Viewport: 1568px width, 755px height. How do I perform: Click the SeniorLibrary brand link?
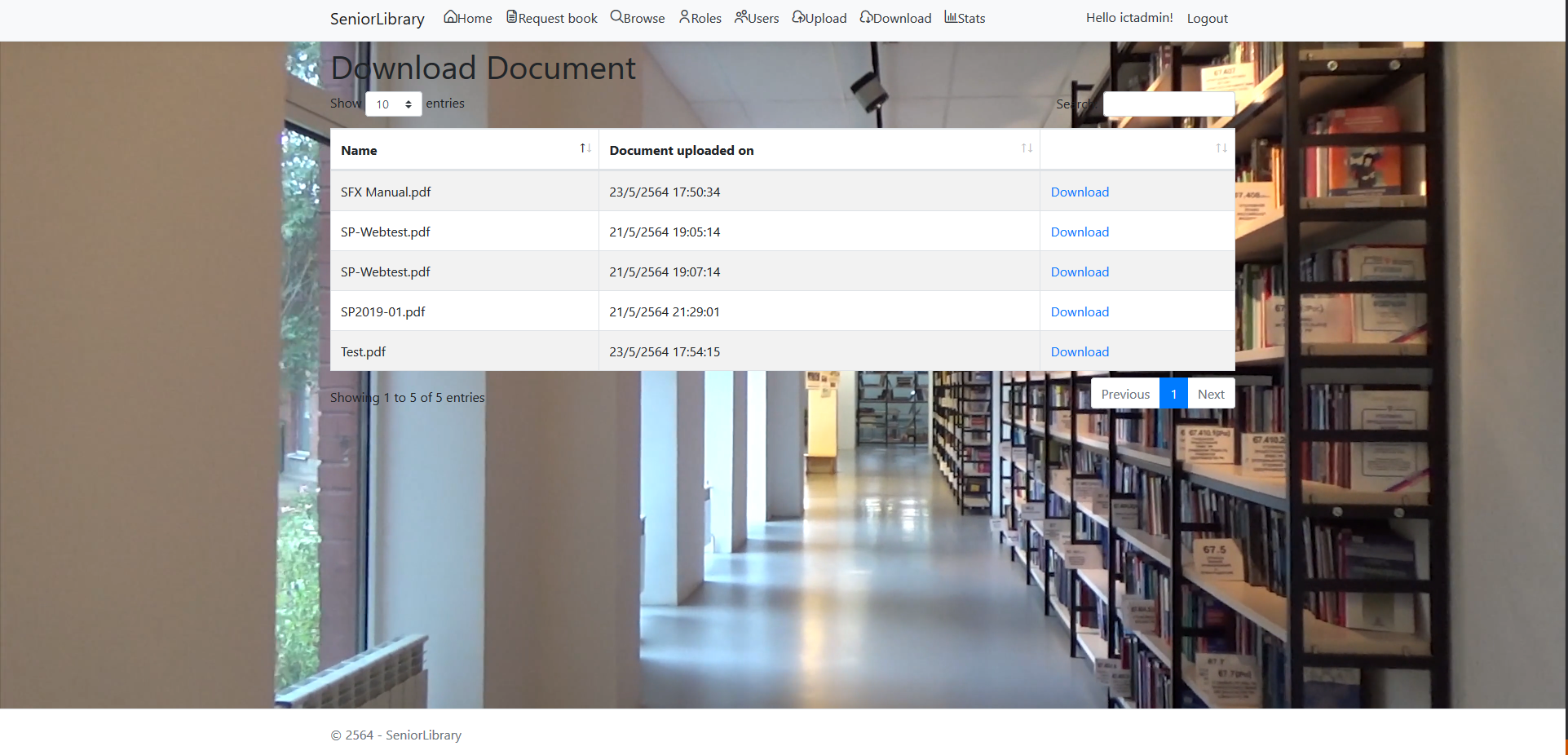click(x=378, y=19)
